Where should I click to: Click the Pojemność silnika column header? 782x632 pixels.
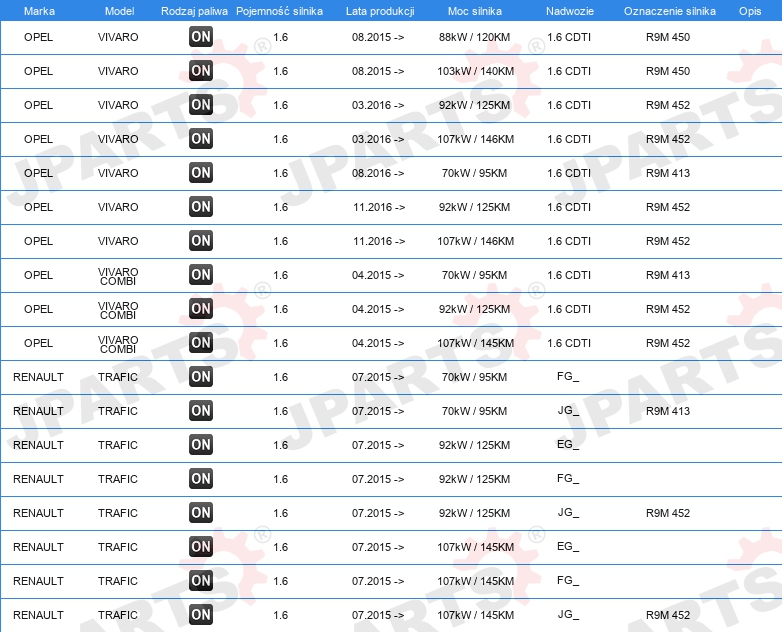click(279, 11)
